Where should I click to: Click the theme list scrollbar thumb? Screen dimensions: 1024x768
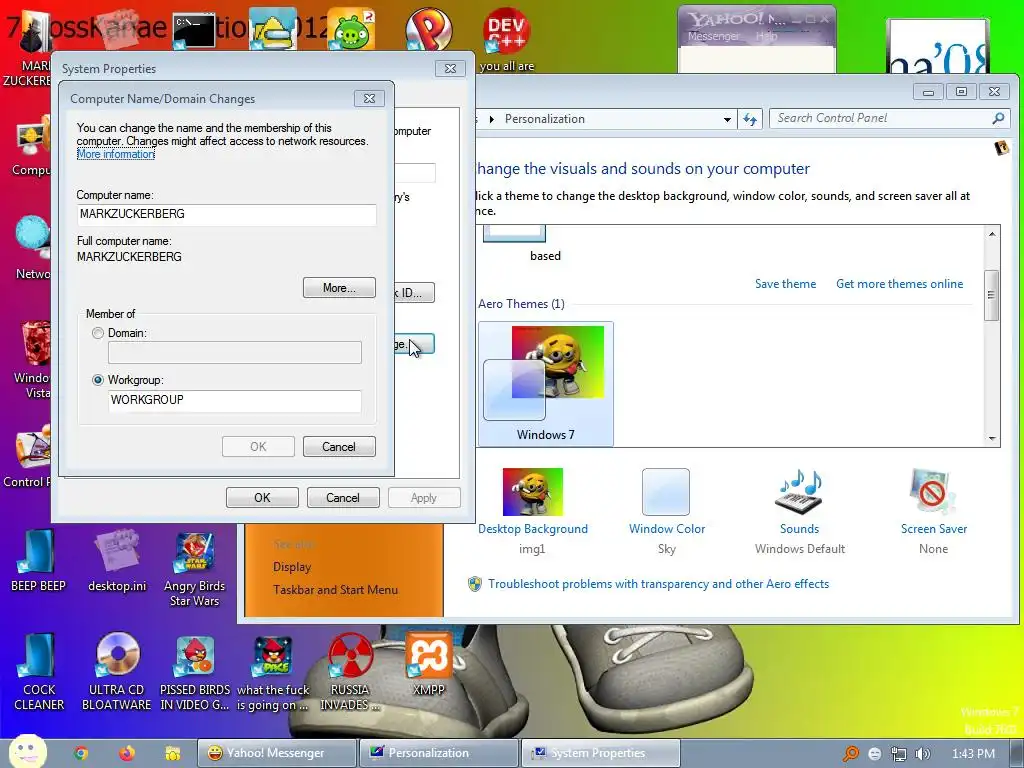tap(991, 295)
